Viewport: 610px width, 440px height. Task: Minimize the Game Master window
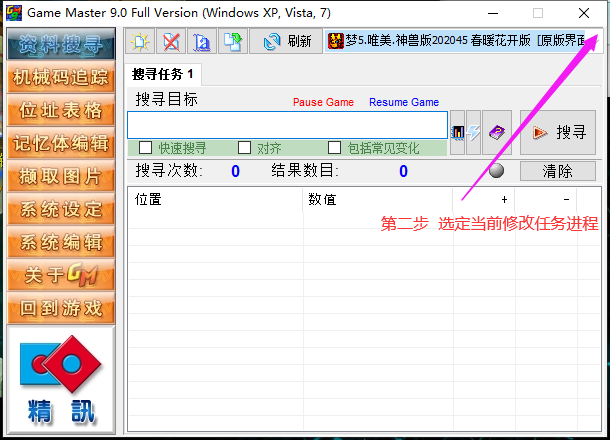493,13
